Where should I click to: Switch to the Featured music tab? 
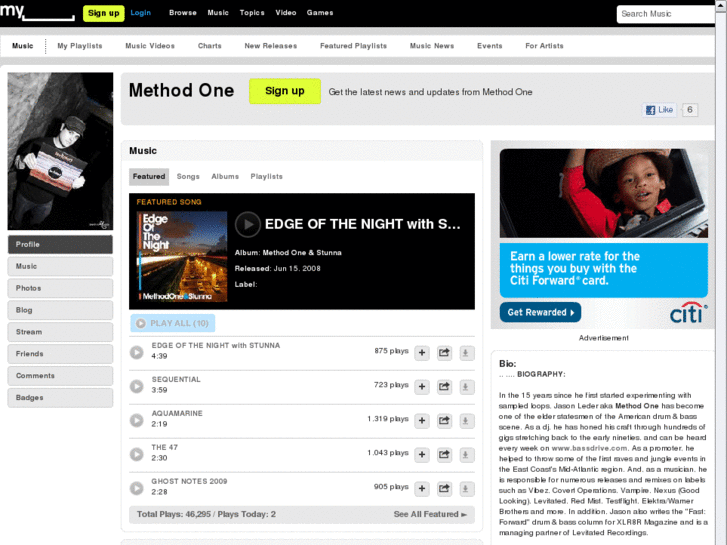pyautogui.click(x=149, y=177)
